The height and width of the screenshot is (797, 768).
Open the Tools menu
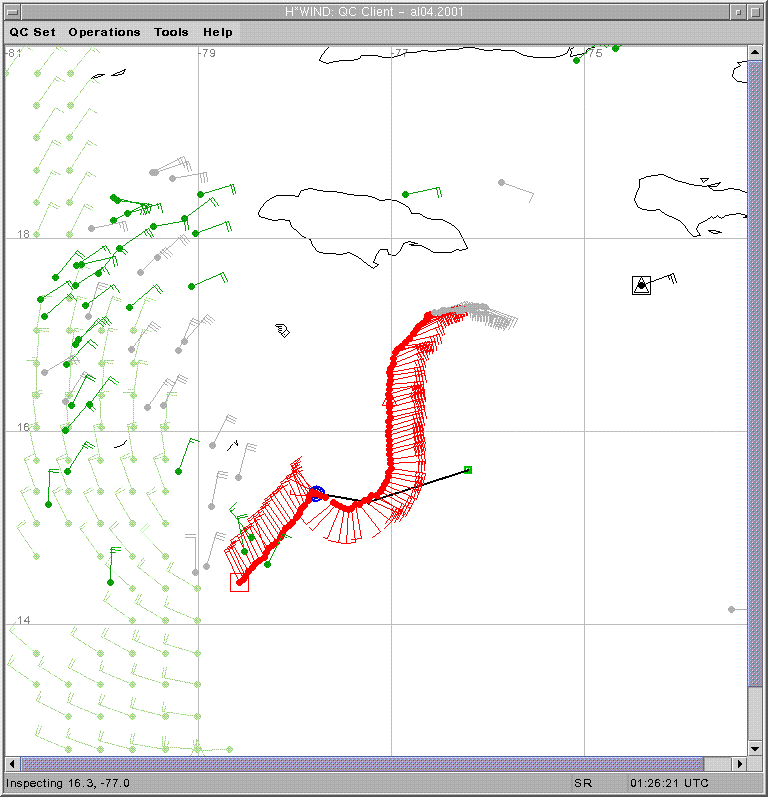(171, 32)
